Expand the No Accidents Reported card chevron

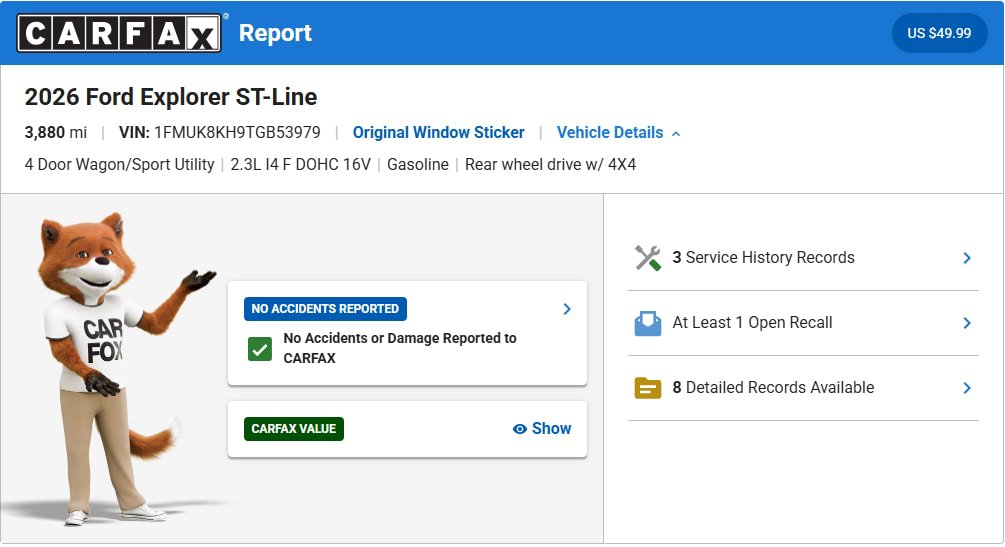pyautogui.click(x=567, y=309)
